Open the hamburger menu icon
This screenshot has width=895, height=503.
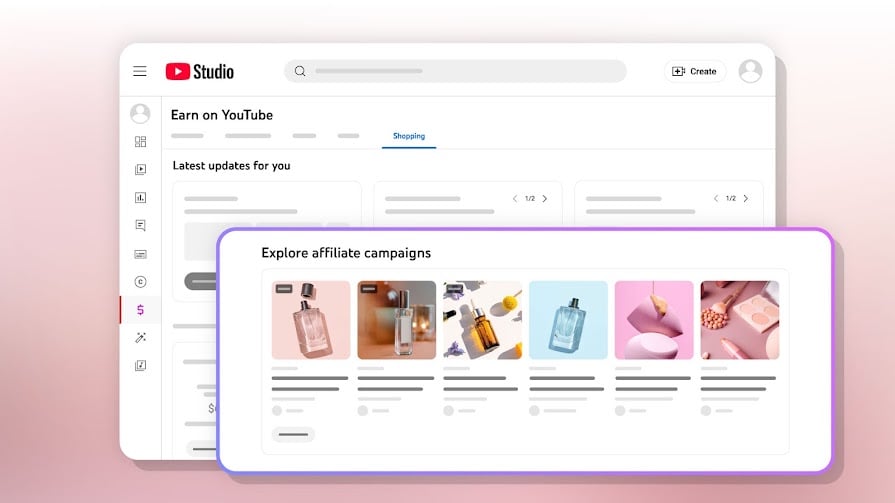click(140, 71)
